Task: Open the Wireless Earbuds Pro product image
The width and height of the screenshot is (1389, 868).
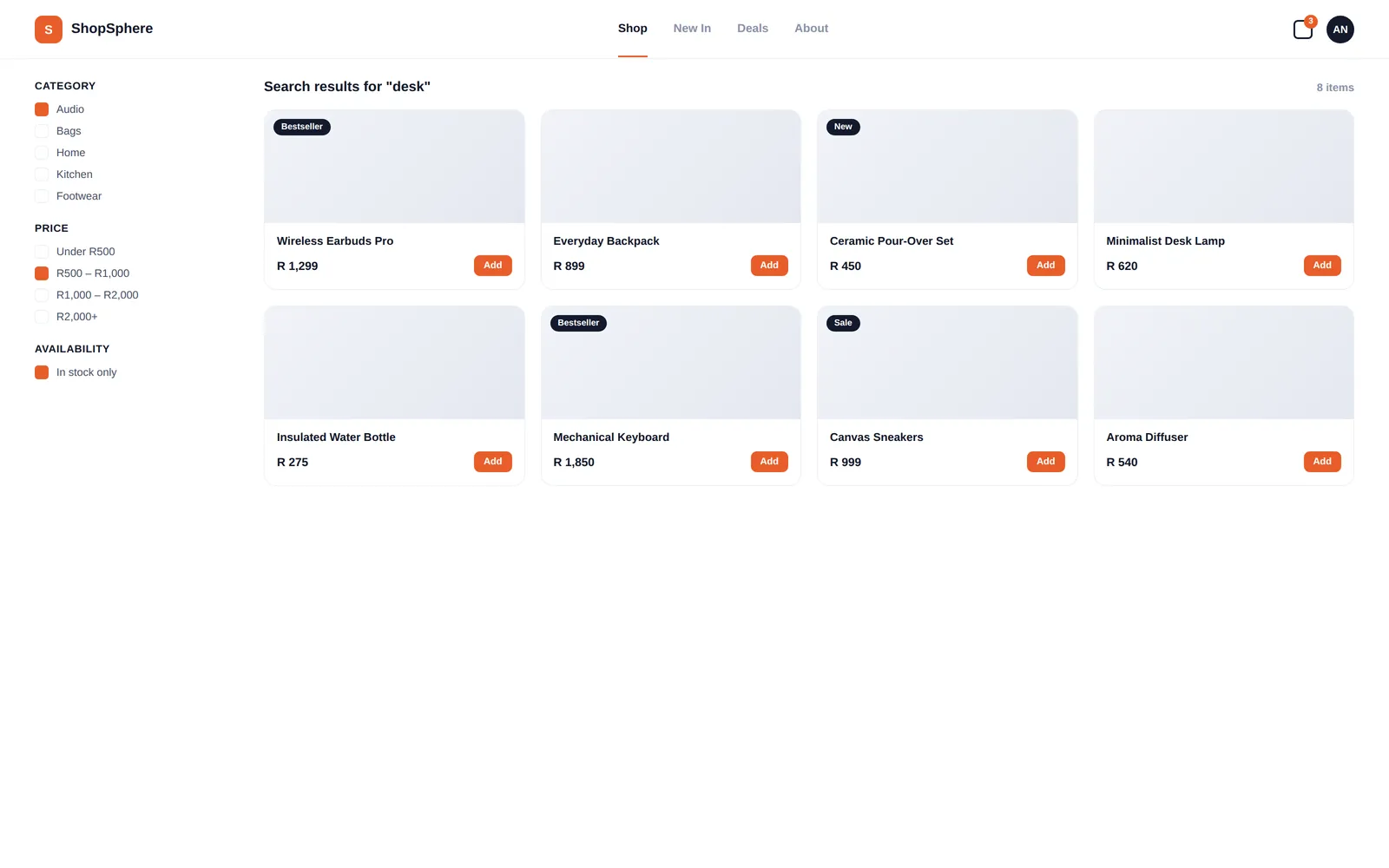Action: (x=394, y=167)
